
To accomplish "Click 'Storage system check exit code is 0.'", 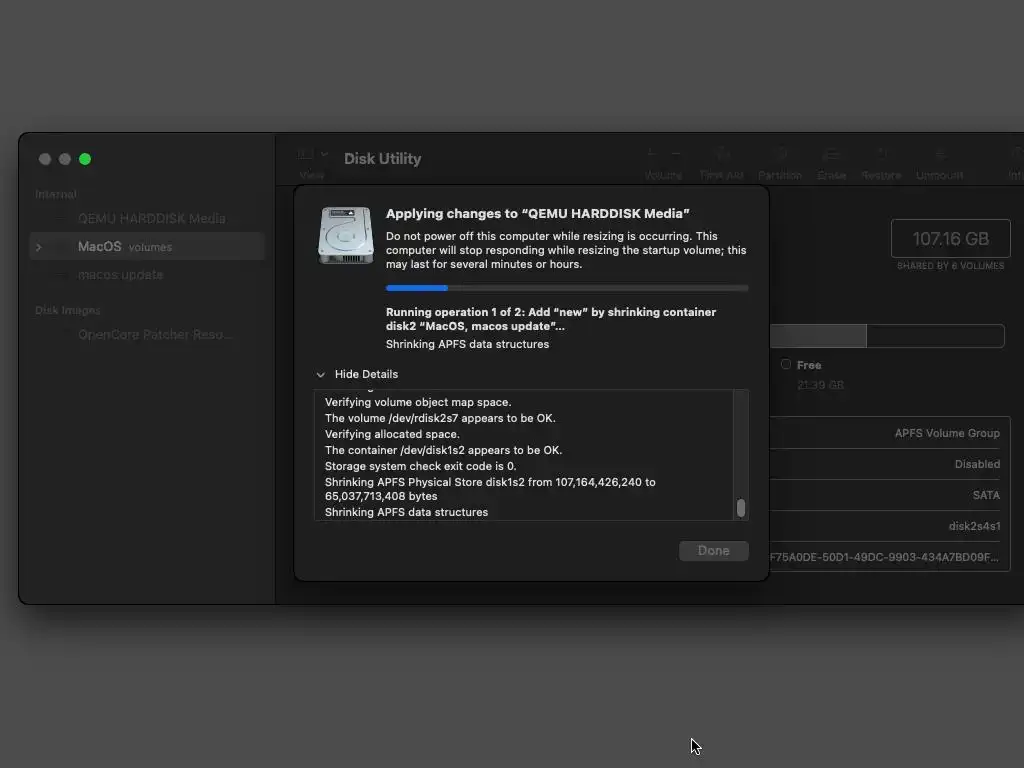I will tap(421, 466).
